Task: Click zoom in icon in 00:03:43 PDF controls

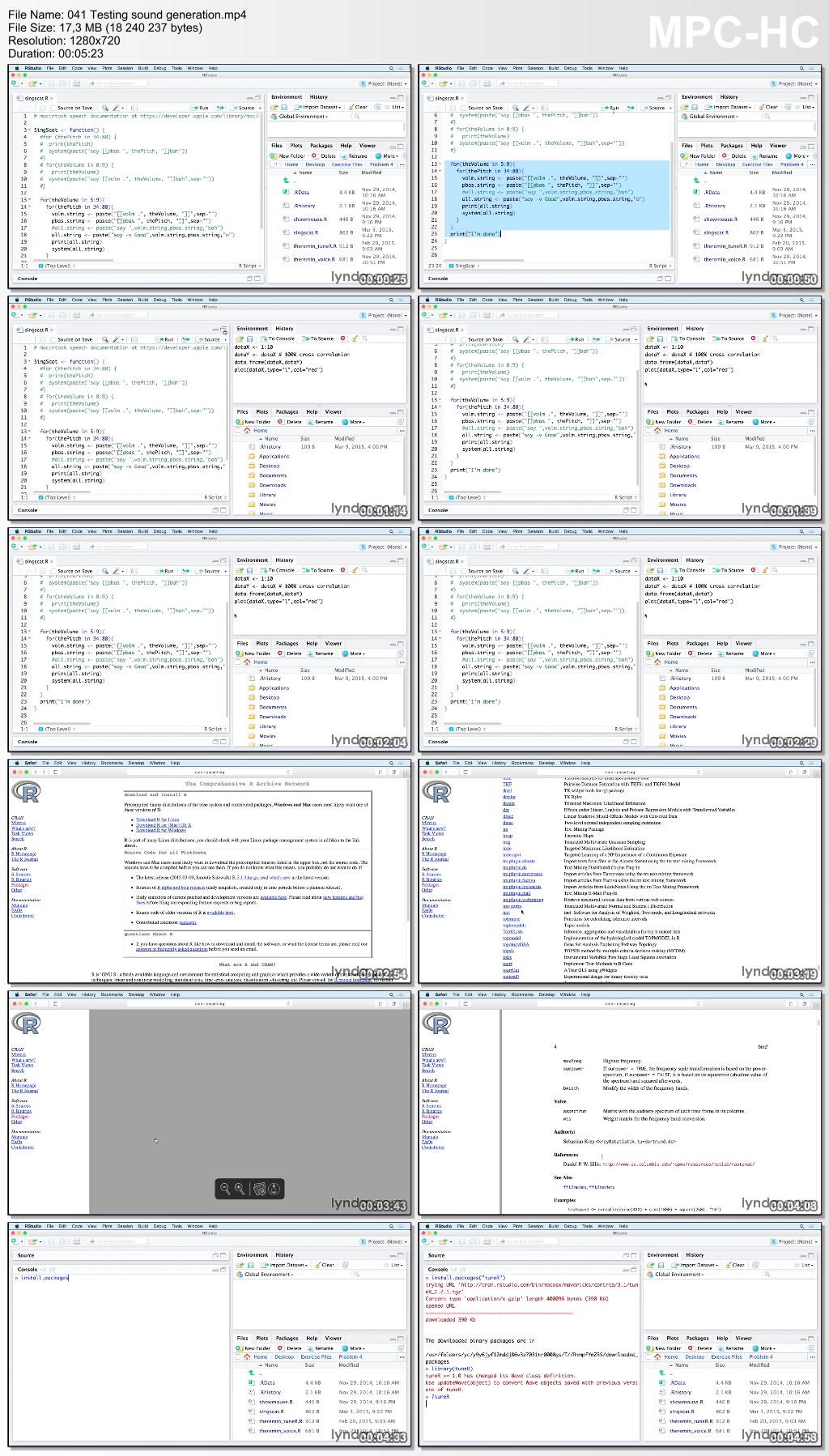Action: click(x=239, y=1188)
